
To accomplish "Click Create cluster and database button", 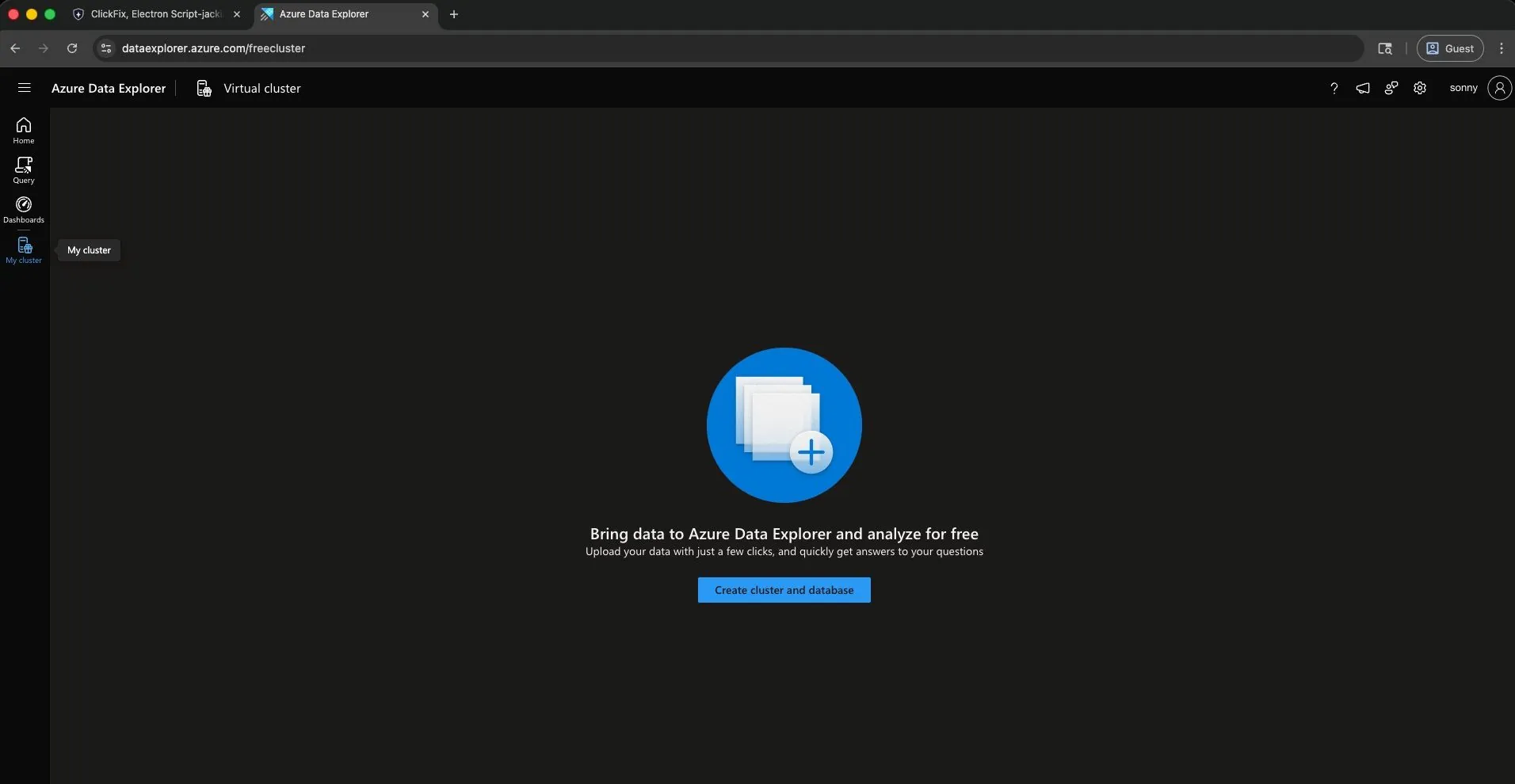I will [784, 590].
